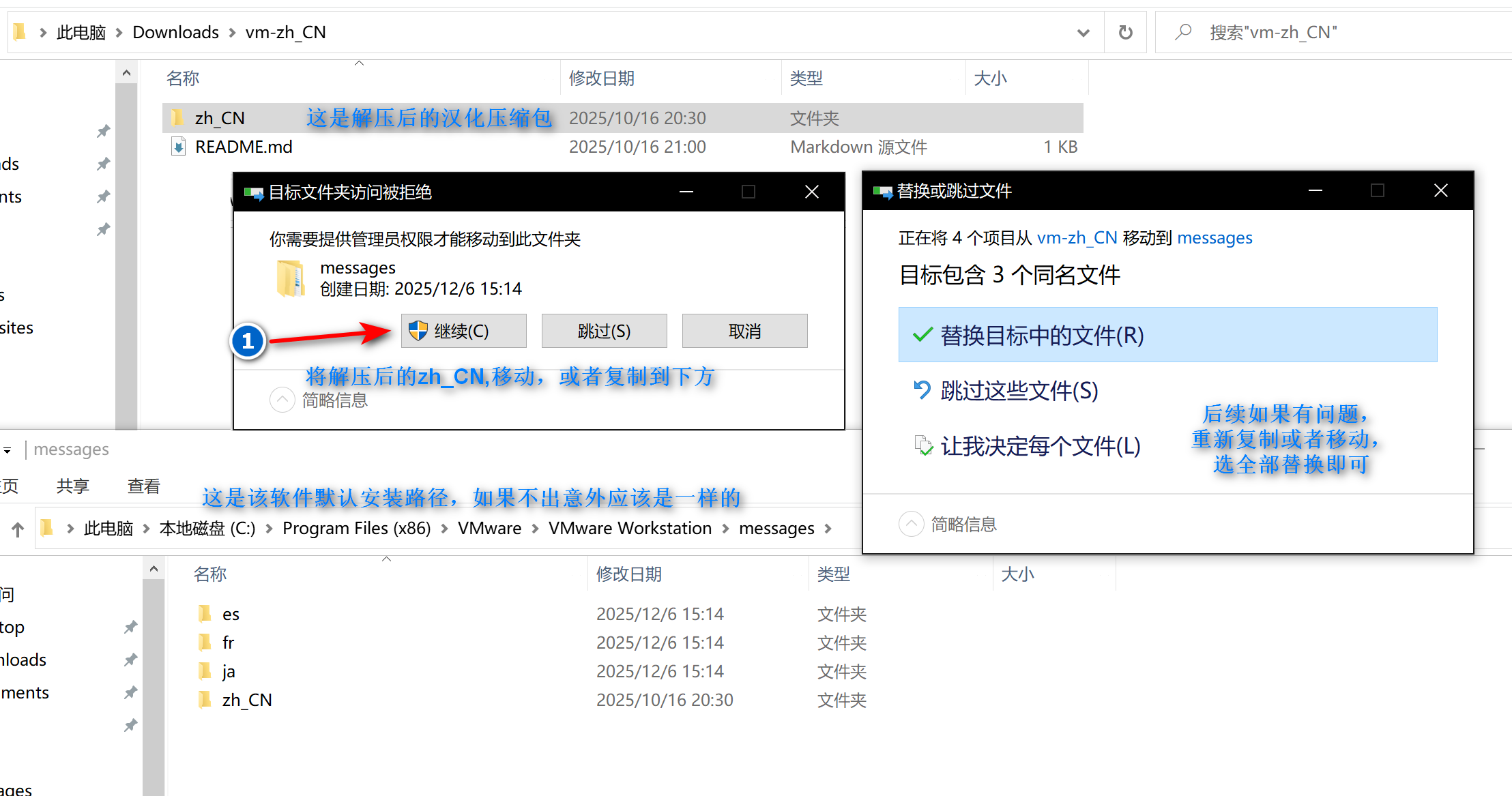Click the up-arrow navigation icon
Image resolution: width=1512 pixels, height=796 pixels.
click(18, 529)
